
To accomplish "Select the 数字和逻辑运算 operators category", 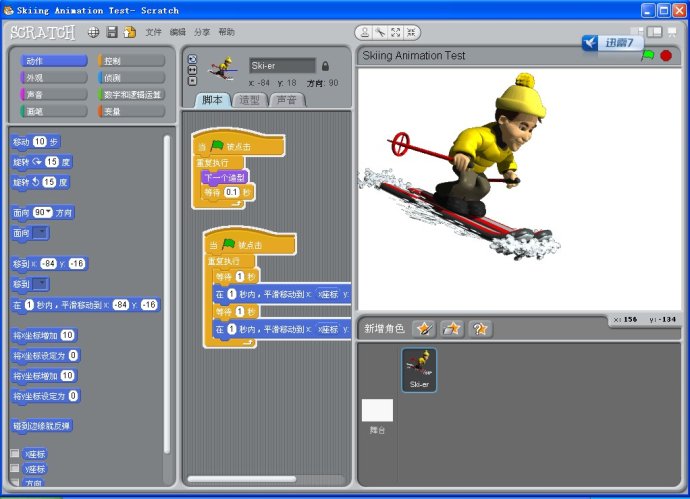I will 132,94.
